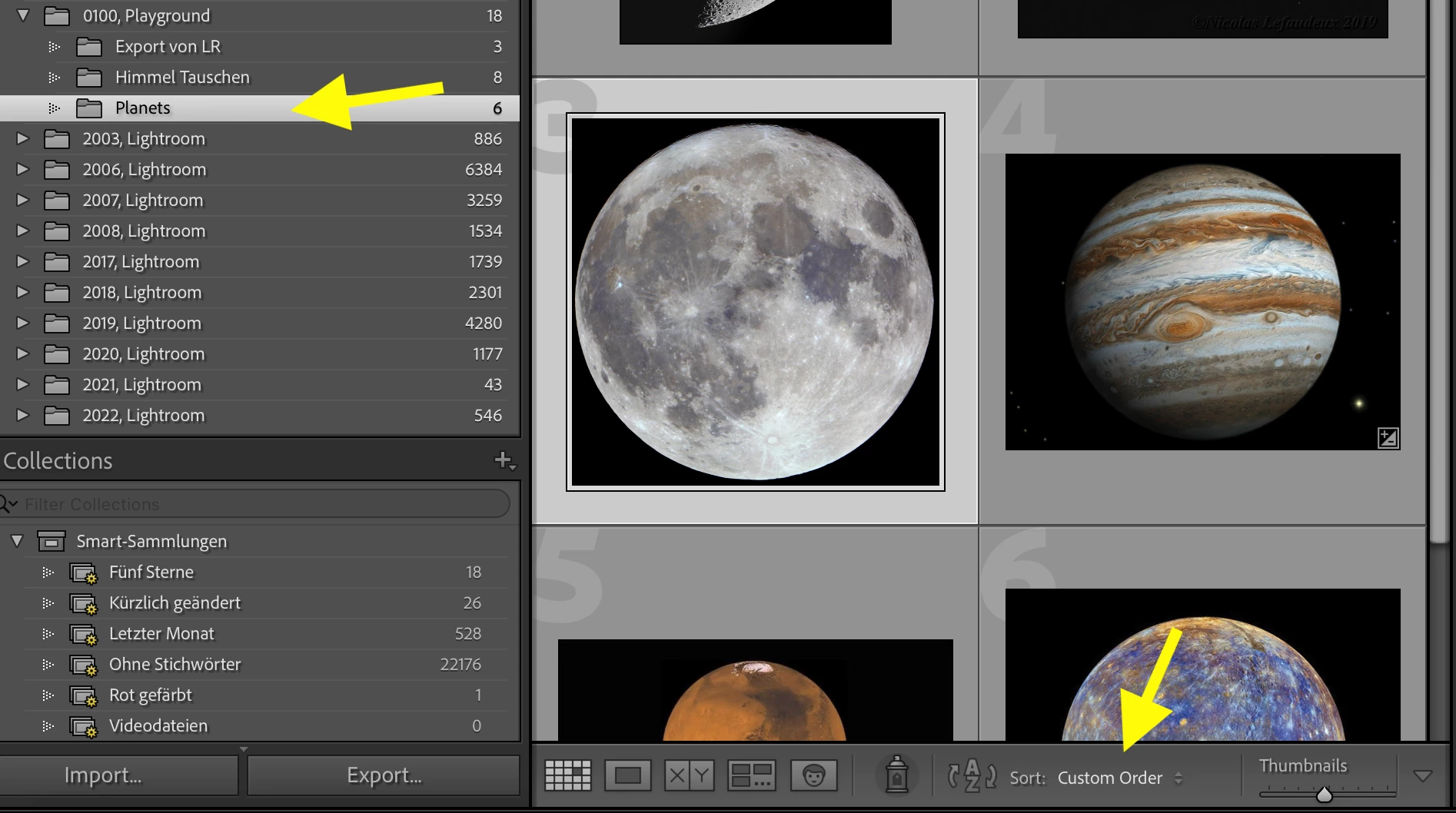Expand the 2008, Lightroom folder
This screenshot has height=813, width=1456.
(22, 231)
